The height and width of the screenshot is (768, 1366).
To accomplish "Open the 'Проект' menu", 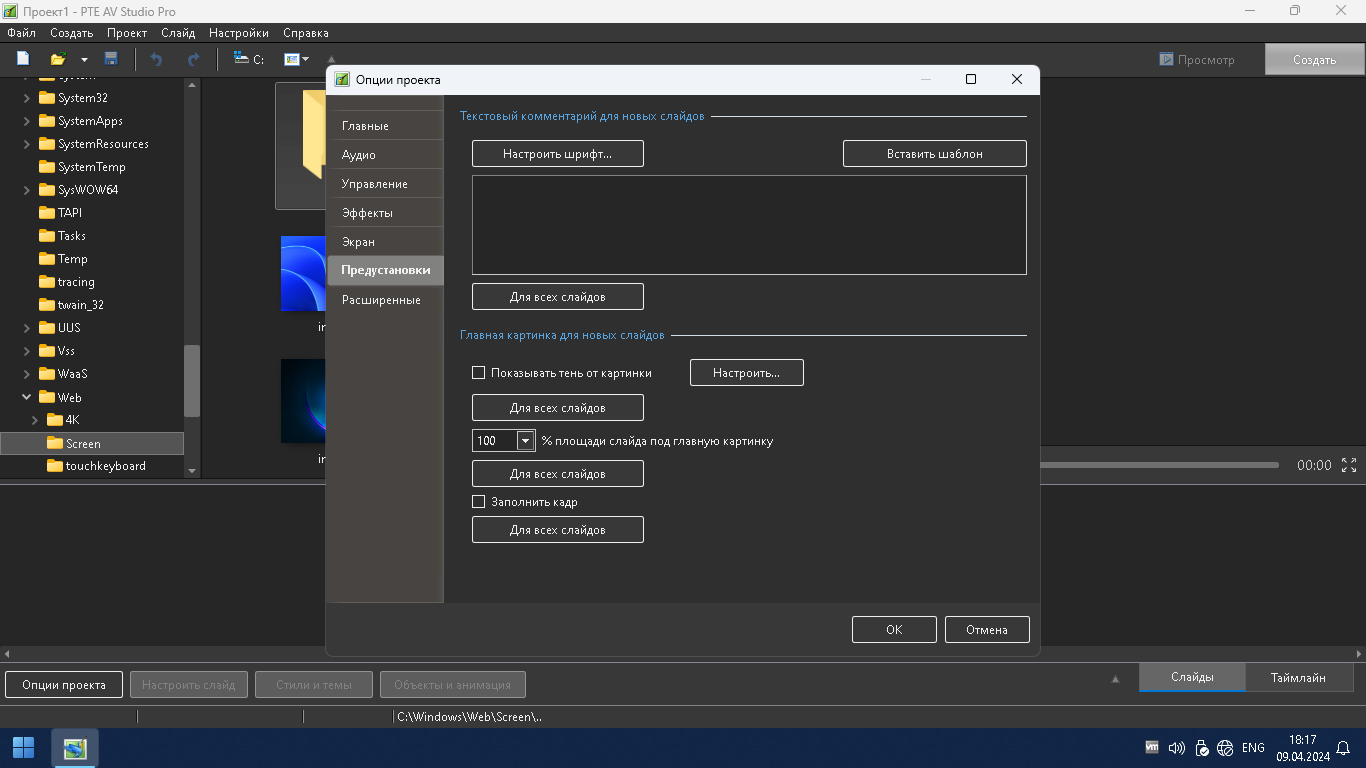I will click(x=127, y=33).
